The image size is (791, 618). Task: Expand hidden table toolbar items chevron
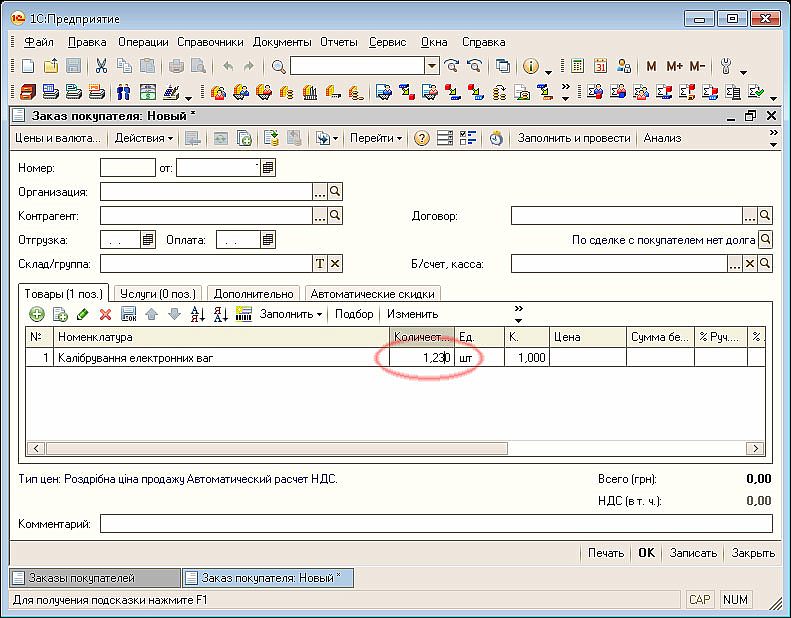tap(518, 314)
